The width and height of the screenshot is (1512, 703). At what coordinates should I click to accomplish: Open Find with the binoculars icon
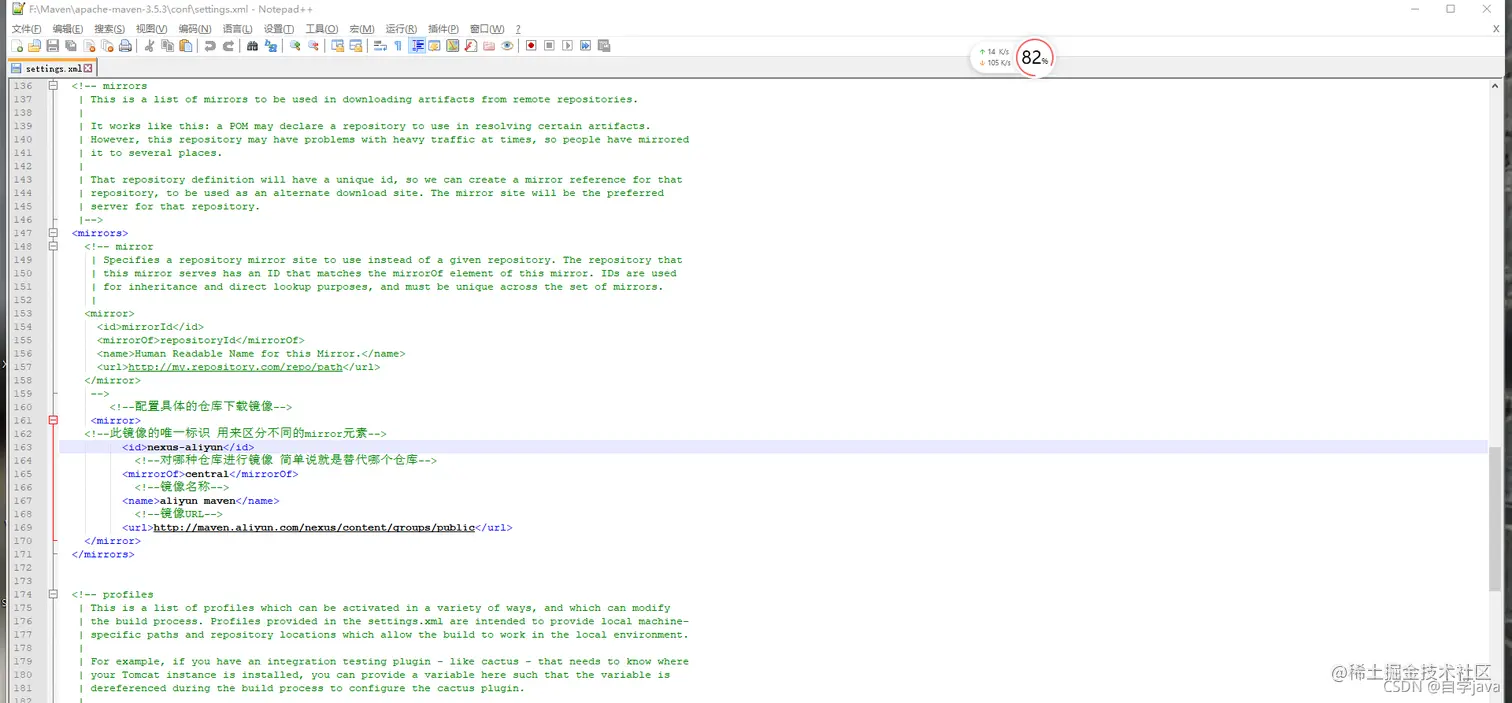pyautogui.click(x=252, y=45)
